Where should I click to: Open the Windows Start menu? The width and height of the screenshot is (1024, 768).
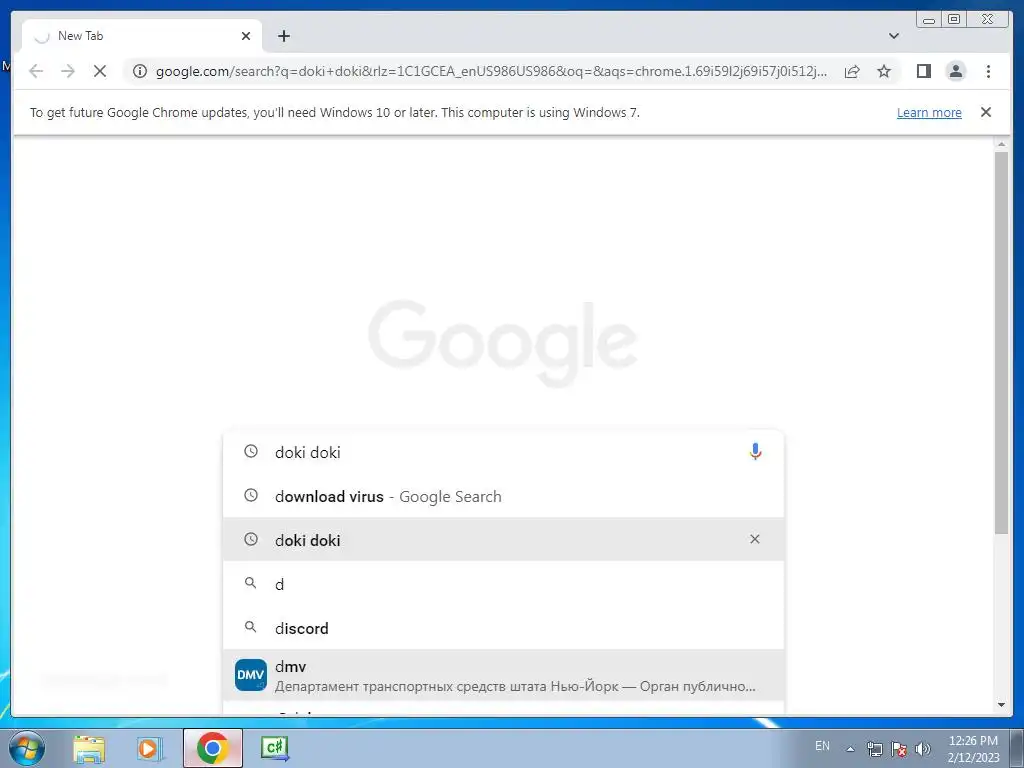tap(27, 748)
